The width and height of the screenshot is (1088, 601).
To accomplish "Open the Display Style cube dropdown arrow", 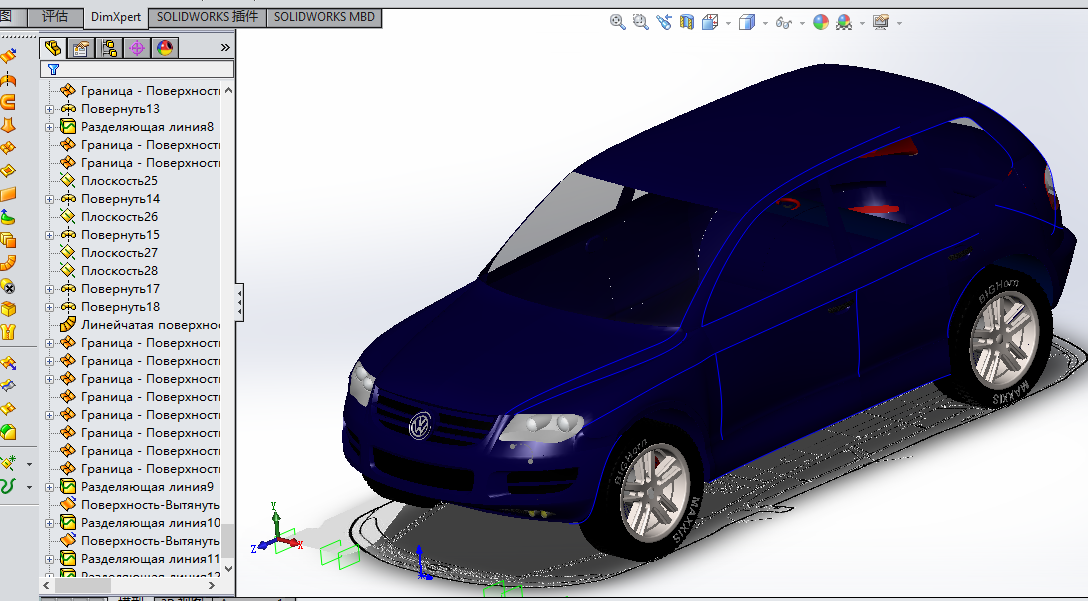I will [765, 23].
